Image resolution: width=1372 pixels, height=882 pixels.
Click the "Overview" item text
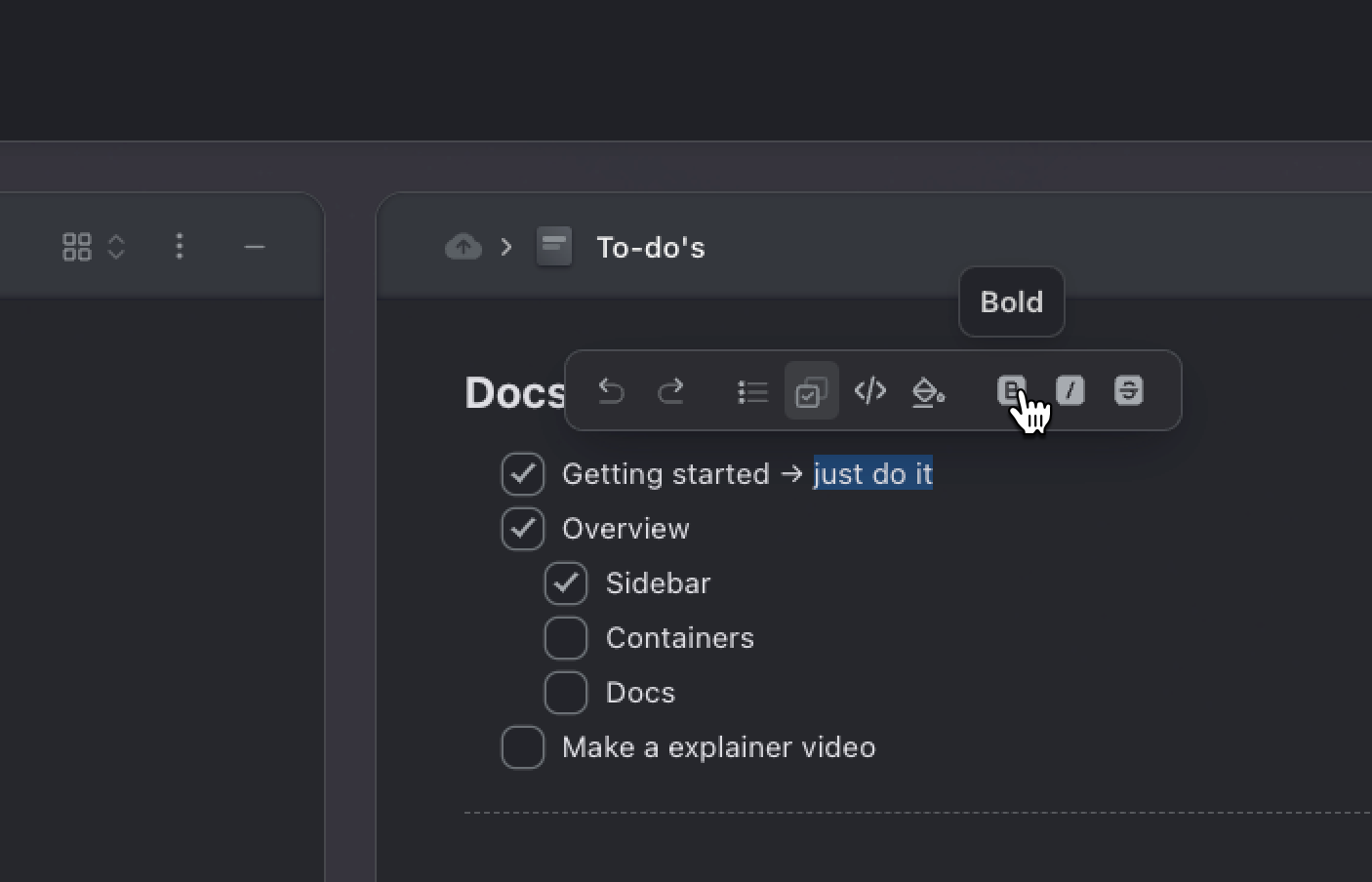pyautogui.click(x=625, y=529)
